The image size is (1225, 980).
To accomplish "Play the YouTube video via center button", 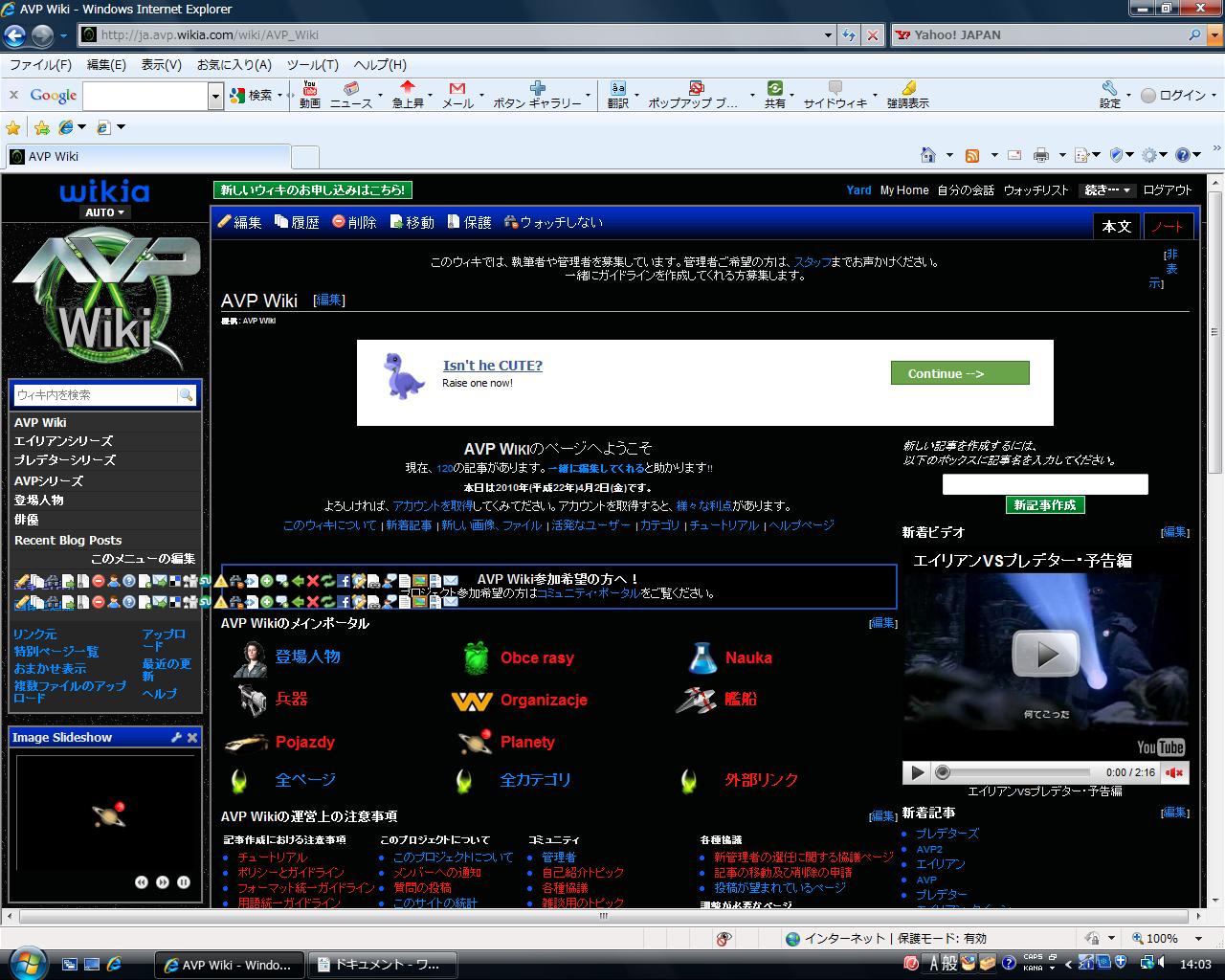I will pyautogui.click(x=1046, y=655).
